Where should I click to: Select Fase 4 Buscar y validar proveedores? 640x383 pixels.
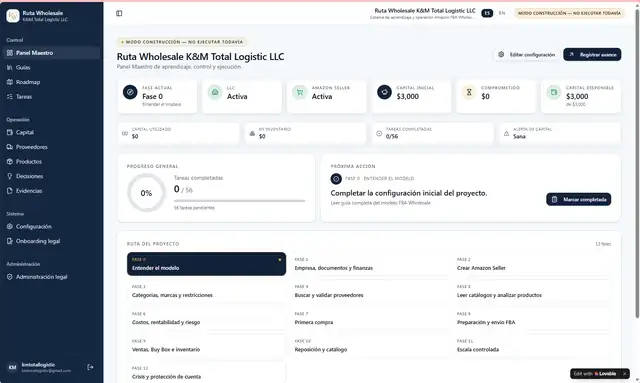tap(369, 291)
